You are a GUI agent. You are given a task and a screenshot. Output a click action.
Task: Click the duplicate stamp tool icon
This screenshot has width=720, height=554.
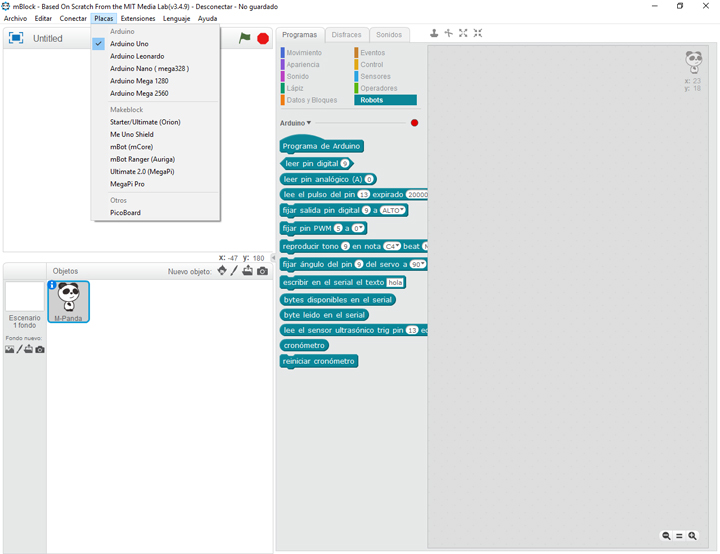[434, 33]
